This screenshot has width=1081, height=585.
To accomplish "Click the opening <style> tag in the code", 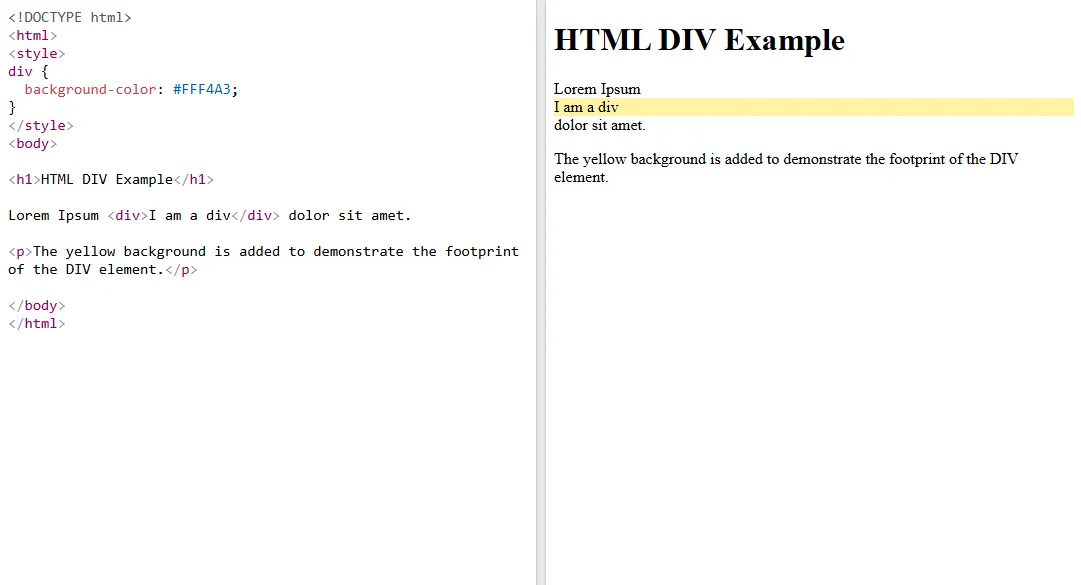I will click(x=36, y=53).
